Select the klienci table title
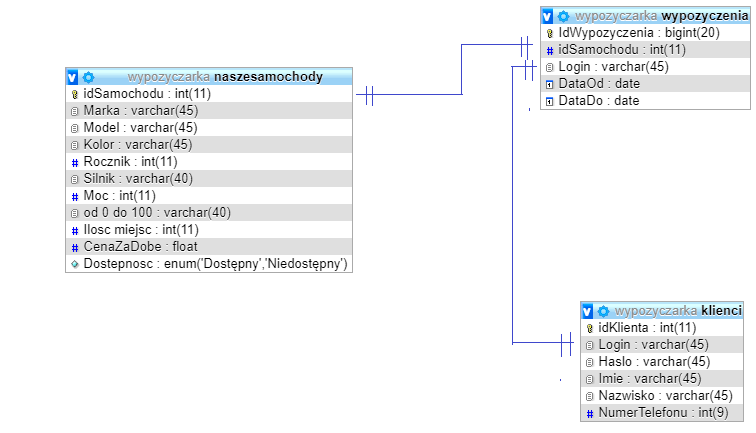756x433 pixels. (678, 311)
